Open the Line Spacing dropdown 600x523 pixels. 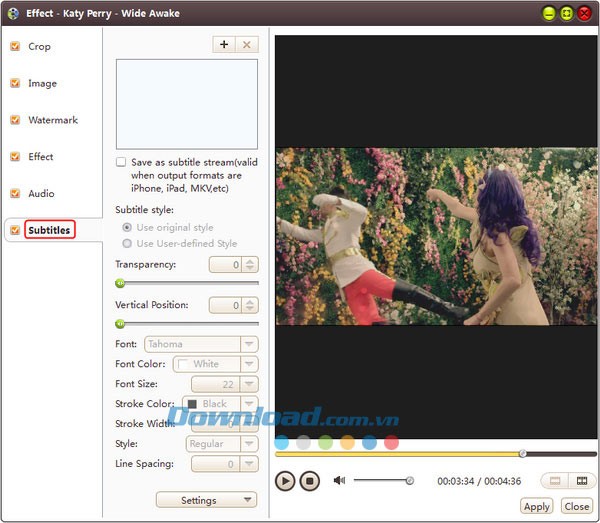click(225, 464)
